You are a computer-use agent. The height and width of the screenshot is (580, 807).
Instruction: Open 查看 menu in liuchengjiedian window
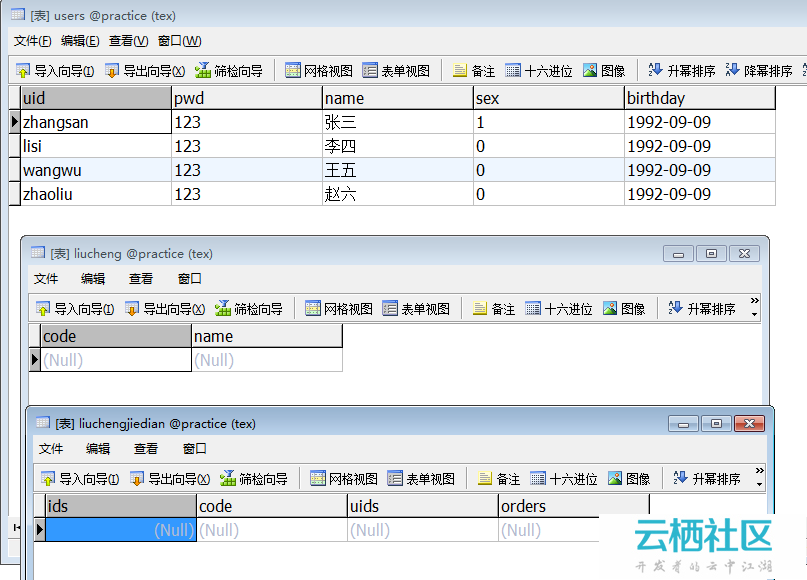tap(146, 448)
